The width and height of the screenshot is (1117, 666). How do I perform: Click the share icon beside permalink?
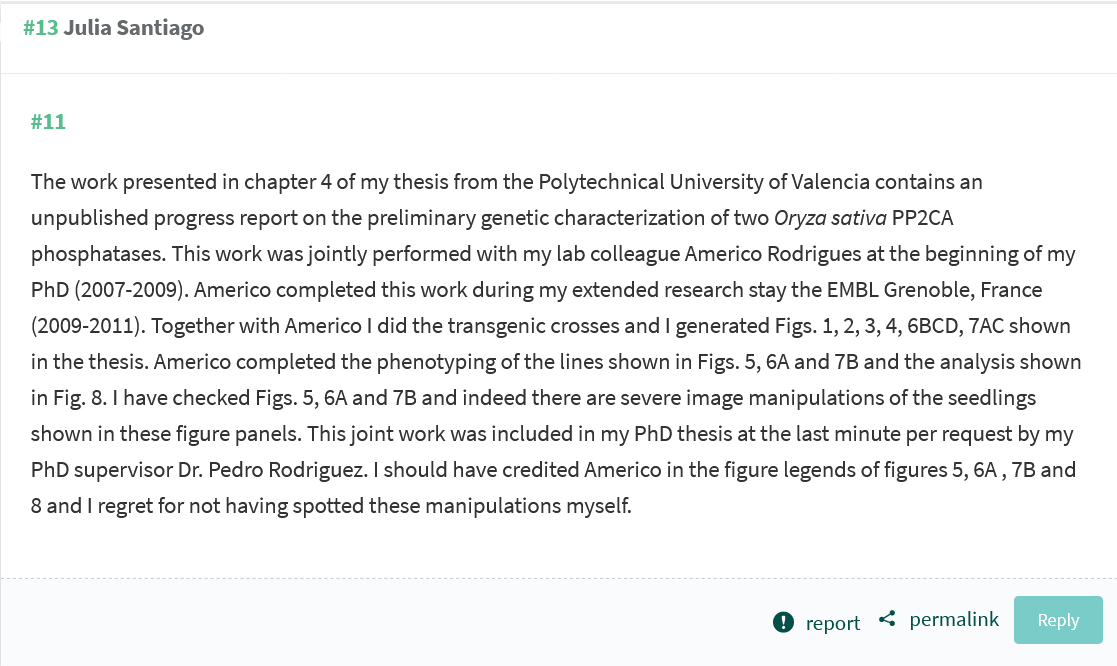[887, 620]
